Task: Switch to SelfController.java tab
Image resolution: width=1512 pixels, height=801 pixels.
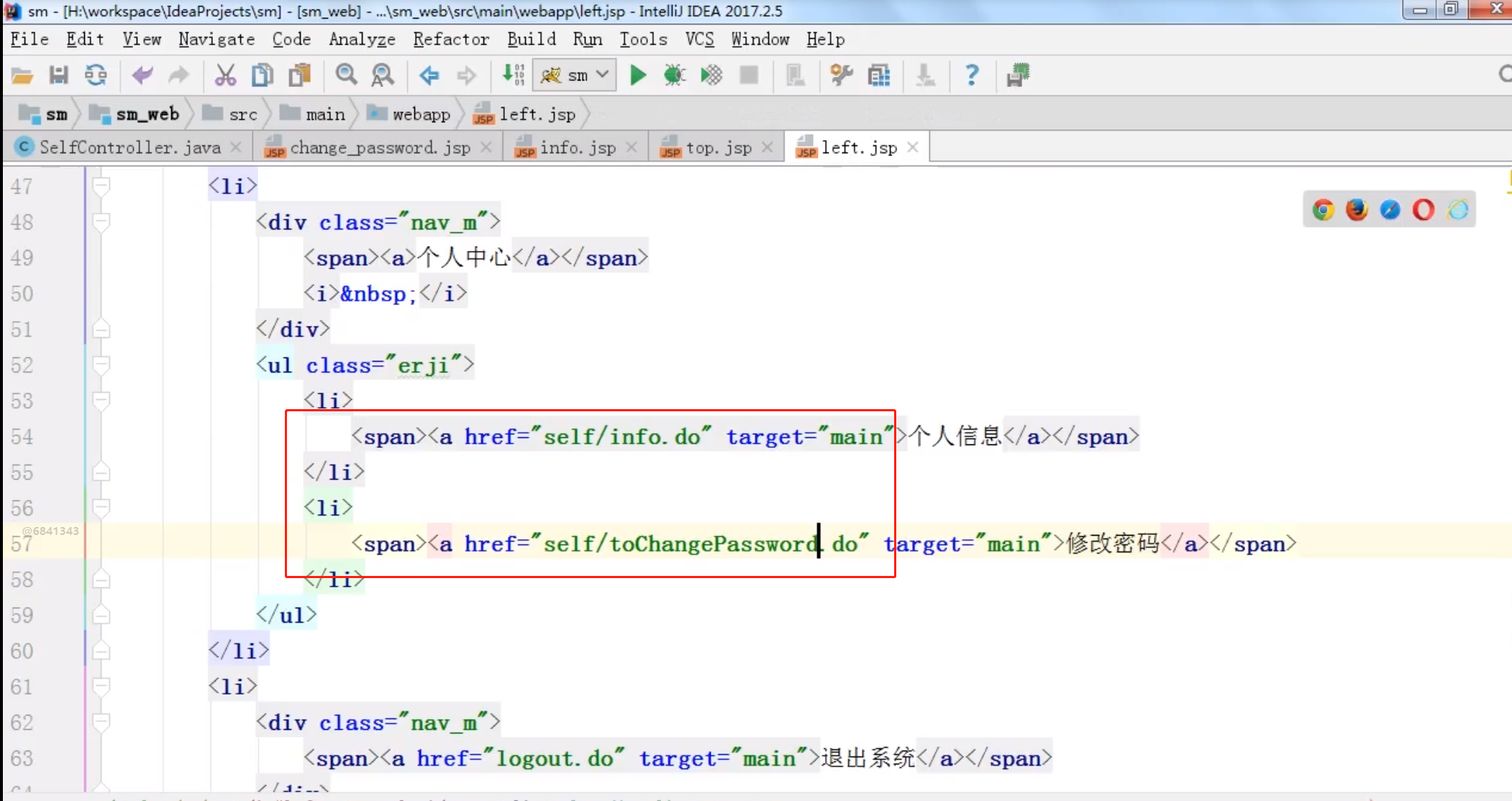Action: (x=129, y=147)
